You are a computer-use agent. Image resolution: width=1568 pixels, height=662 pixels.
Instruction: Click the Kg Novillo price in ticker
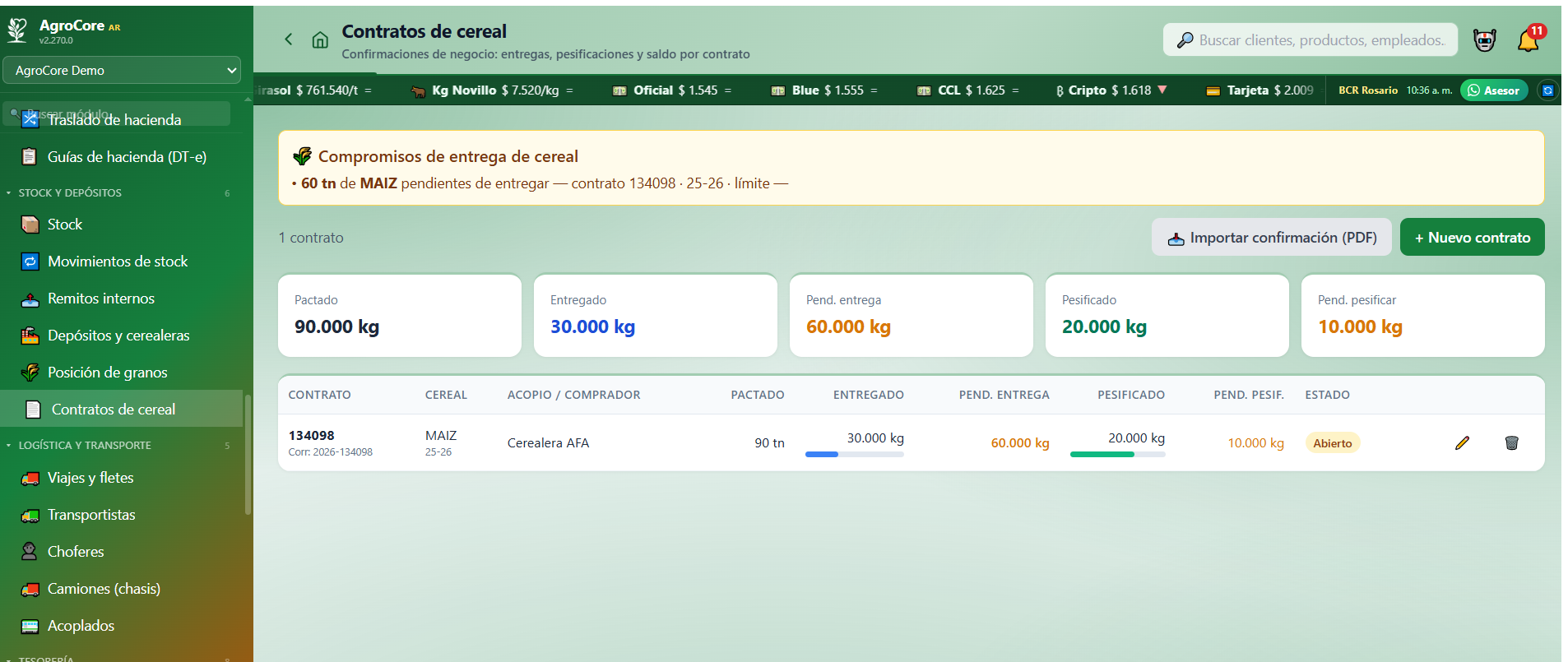coord(492,90)
